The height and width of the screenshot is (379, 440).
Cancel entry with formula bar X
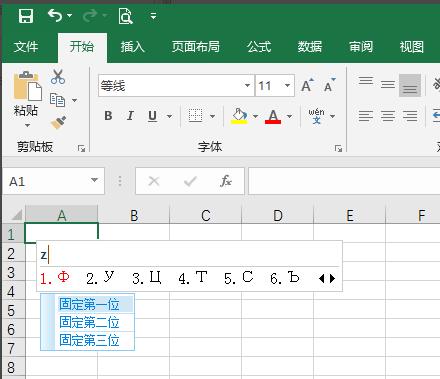point(153,181)
